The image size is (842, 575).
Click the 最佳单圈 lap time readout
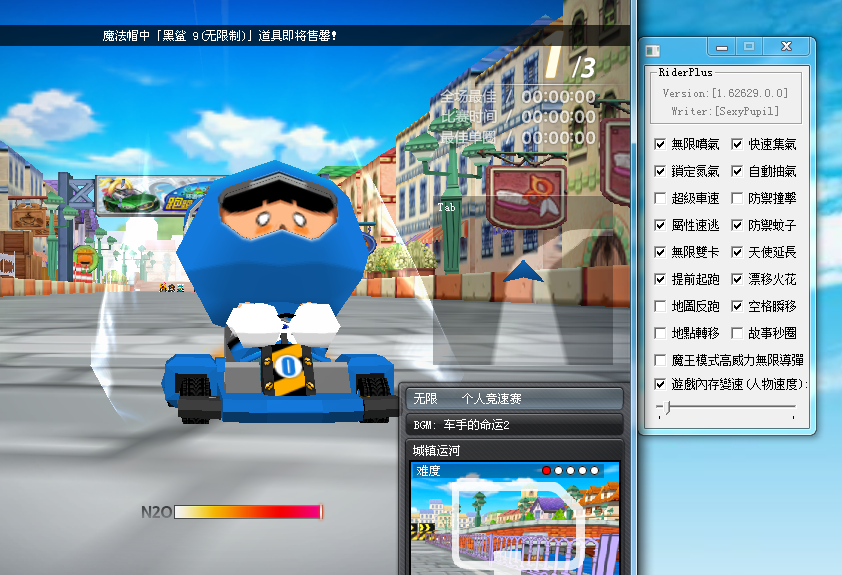(518, 138)
